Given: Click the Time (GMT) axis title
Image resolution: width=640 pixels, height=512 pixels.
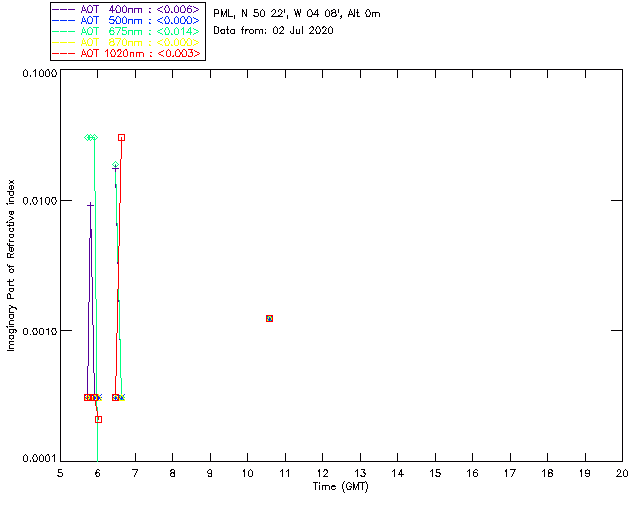Looking at the screenshot, I should pyautogui.click(x=342, y=488).
